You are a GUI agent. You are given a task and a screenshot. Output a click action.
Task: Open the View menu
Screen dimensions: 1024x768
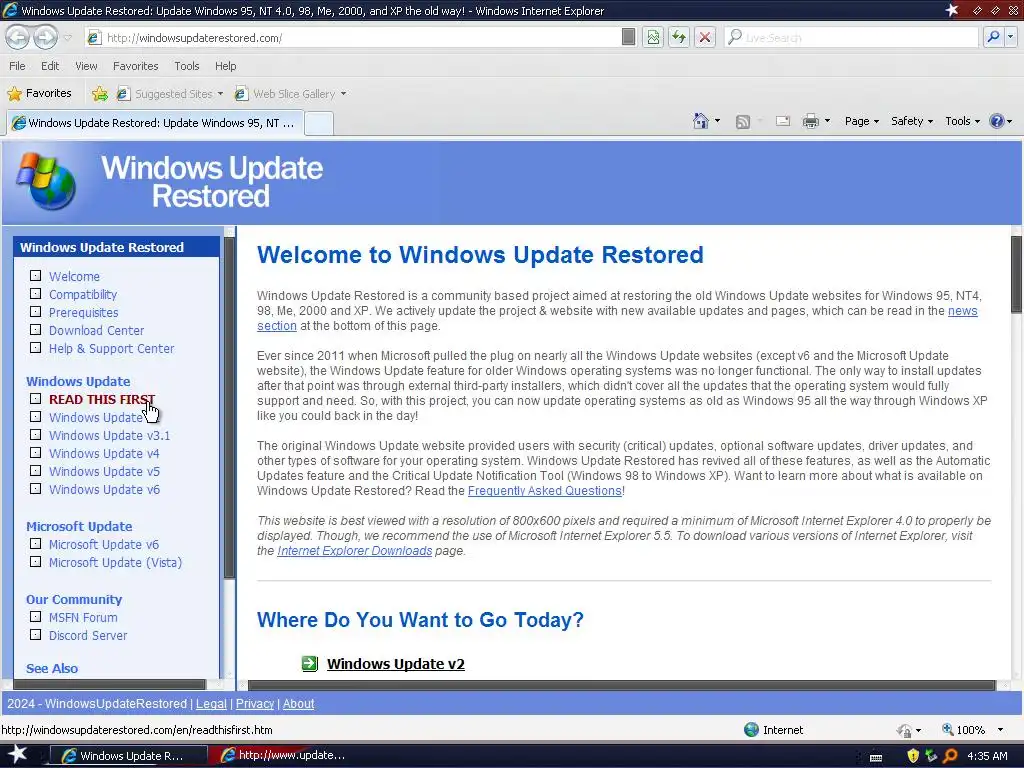click(x=86, y=66)
